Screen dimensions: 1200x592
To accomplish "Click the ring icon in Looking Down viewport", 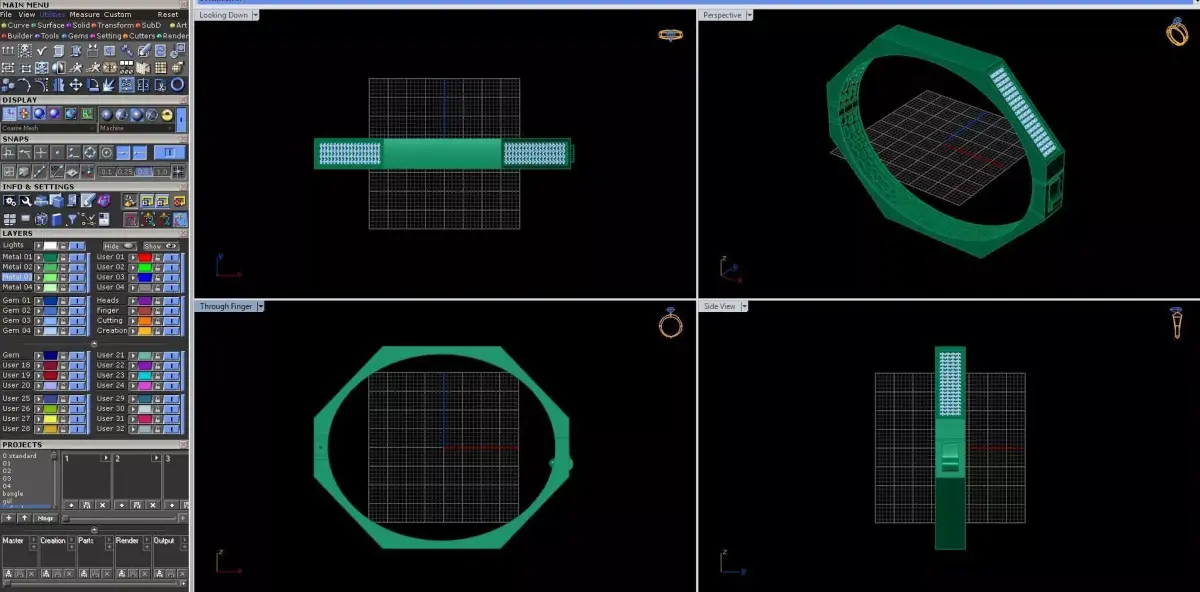I will point(670,34).
